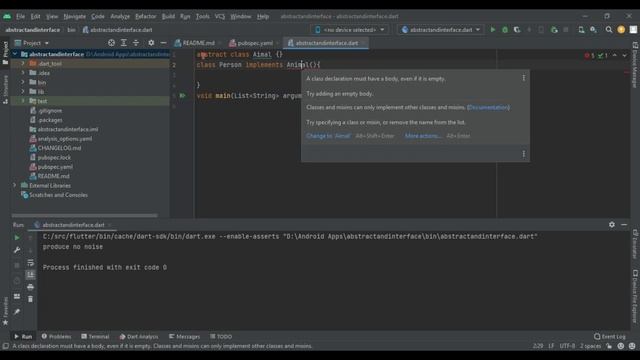The height and width of the screenshot is (360, 640).
Task: Collapse all nodes in the Project panel
Action: pos(136,43)
